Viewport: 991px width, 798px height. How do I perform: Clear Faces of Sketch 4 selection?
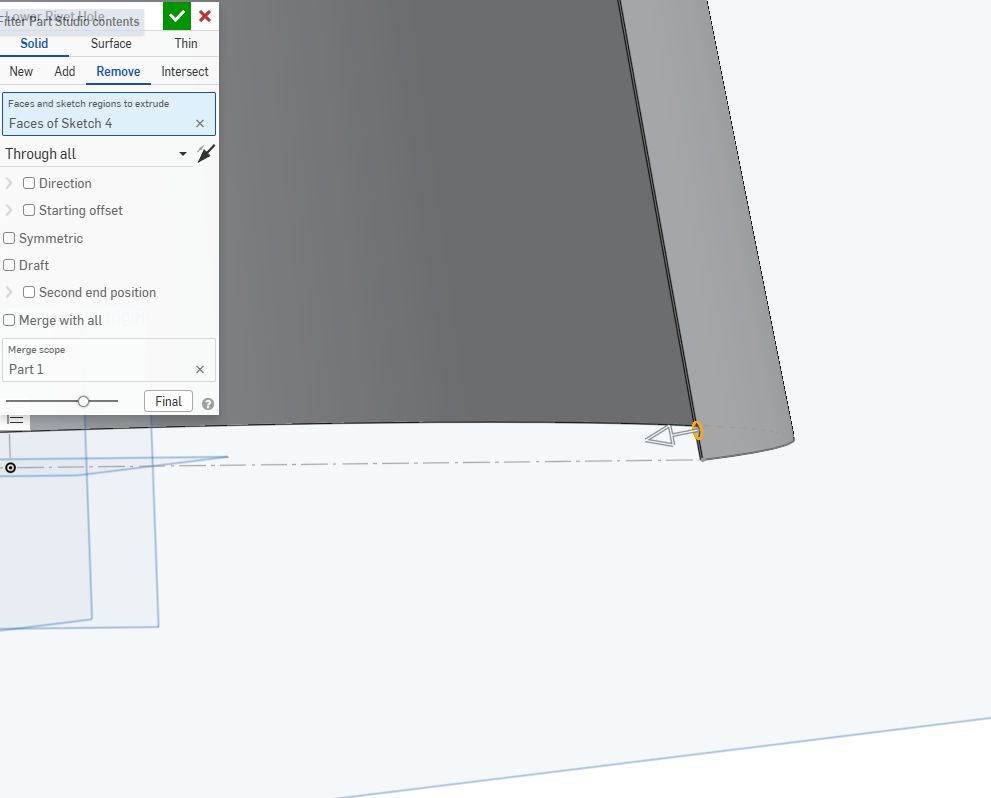click(x=200, y=124)
